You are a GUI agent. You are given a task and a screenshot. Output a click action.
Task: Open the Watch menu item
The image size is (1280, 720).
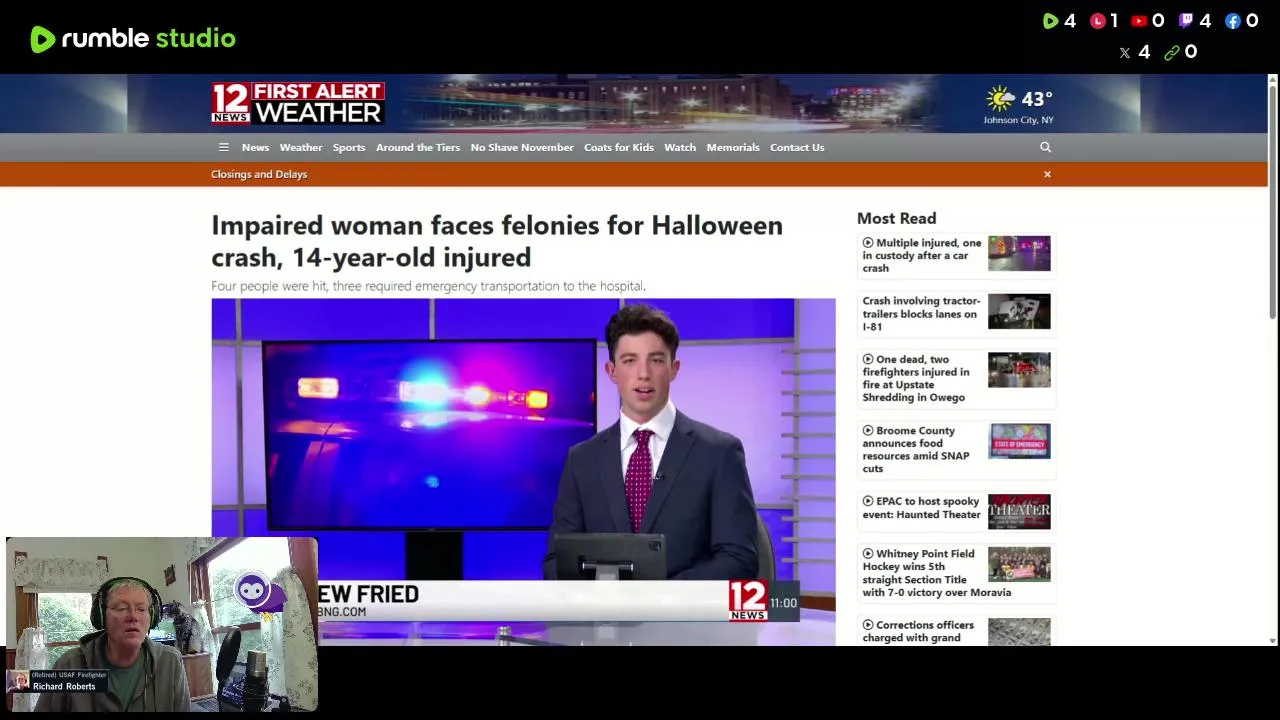[x=680, y=147]
